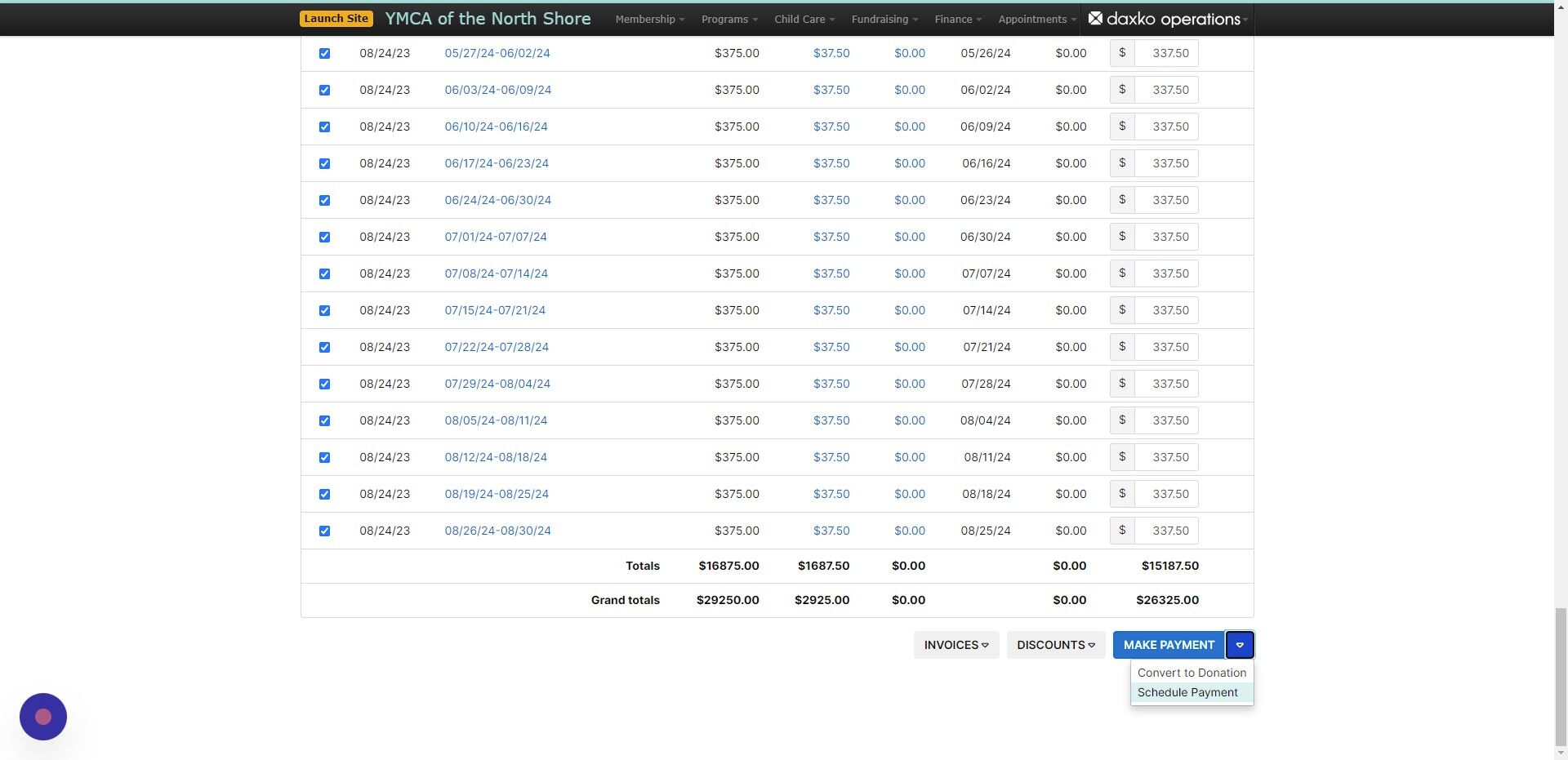Viewport: 1568px width, 760px height.
Task: Open the Fundraising dropdown menu
Action: 884,19
